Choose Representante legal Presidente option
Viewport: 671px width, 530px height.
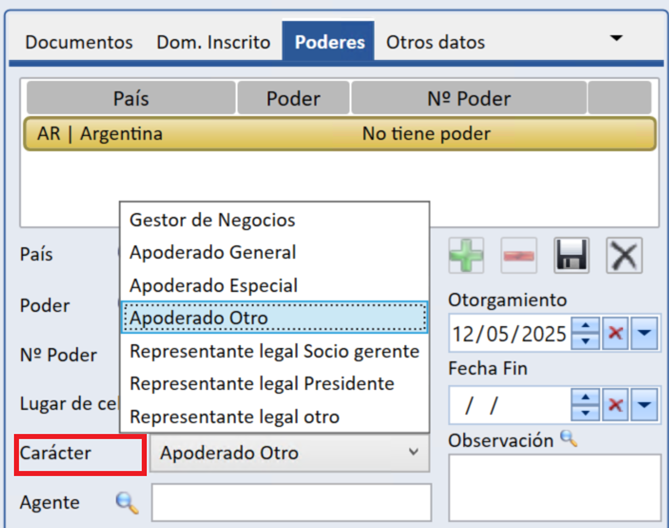coord(262,384)
